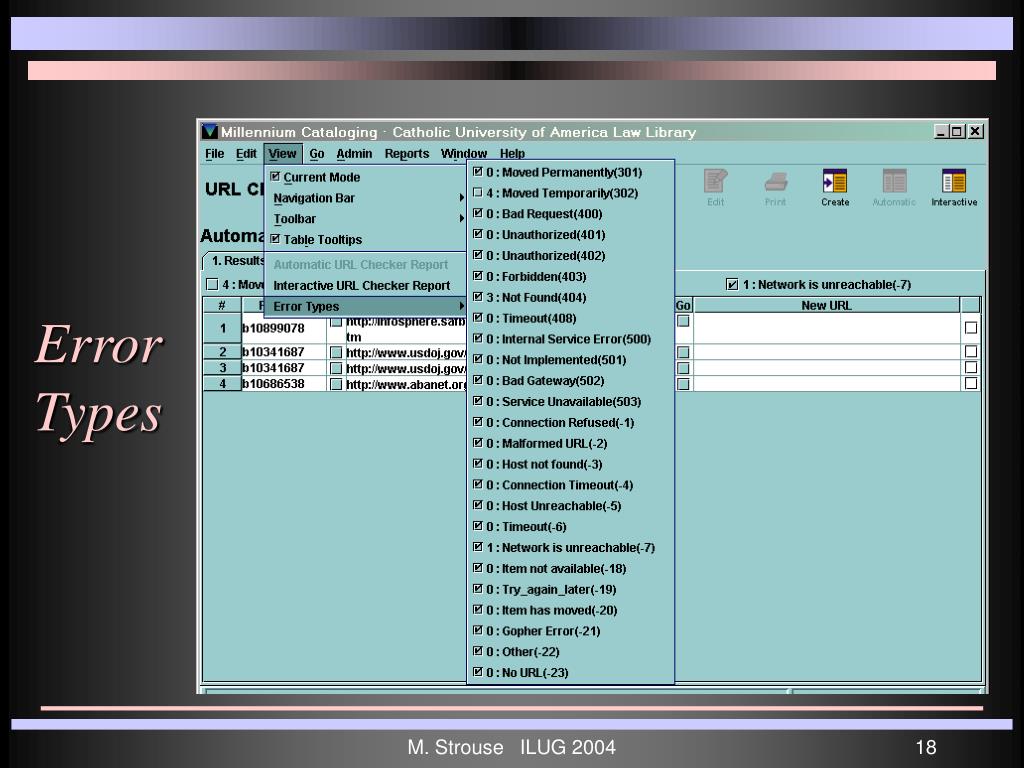Image resolution: width=1024 pixels, height=768 pixels.
Task: Uncheck Network is unreachable(-7) filter above table
Action: pyautogui.click(x=732, y=285)
